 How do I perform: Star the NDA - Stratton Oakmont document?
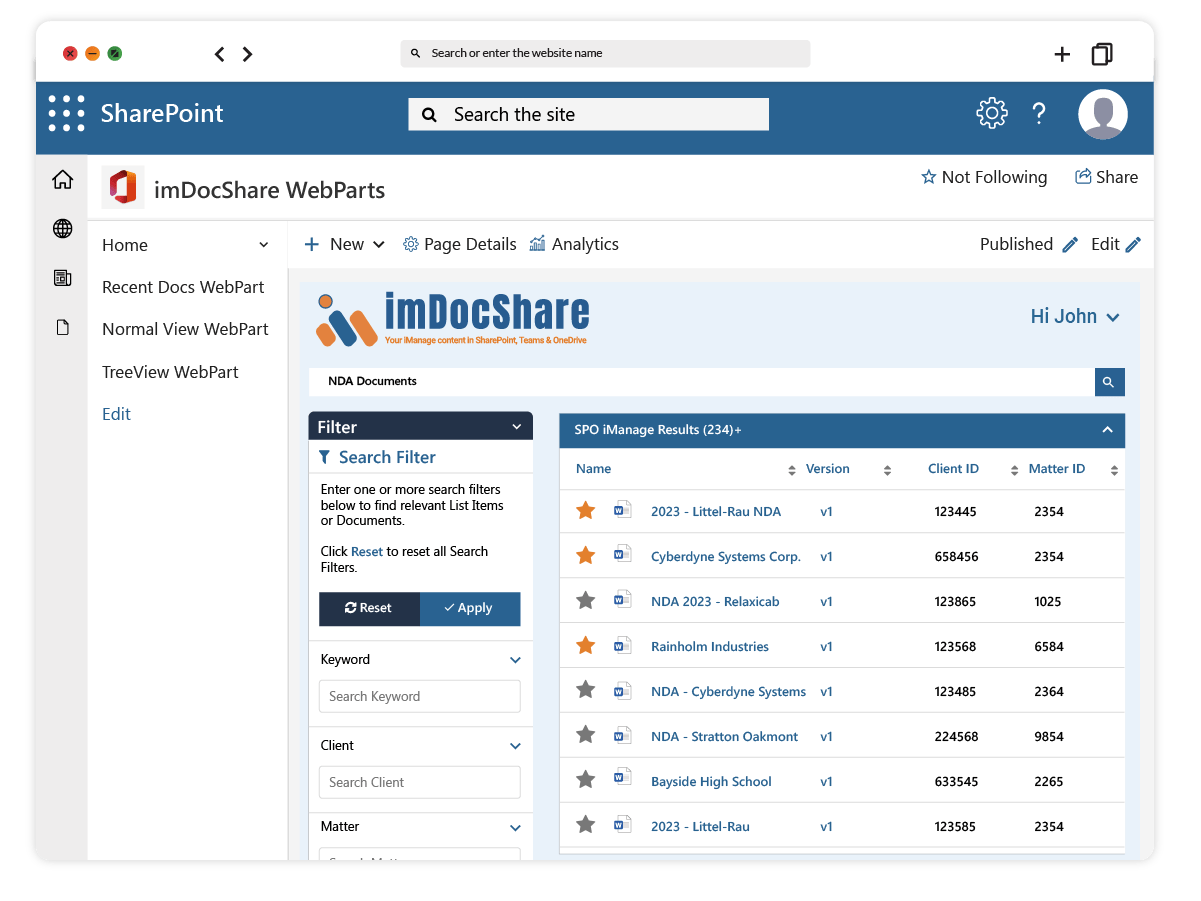pyautogui.click(x=586, y=735)
